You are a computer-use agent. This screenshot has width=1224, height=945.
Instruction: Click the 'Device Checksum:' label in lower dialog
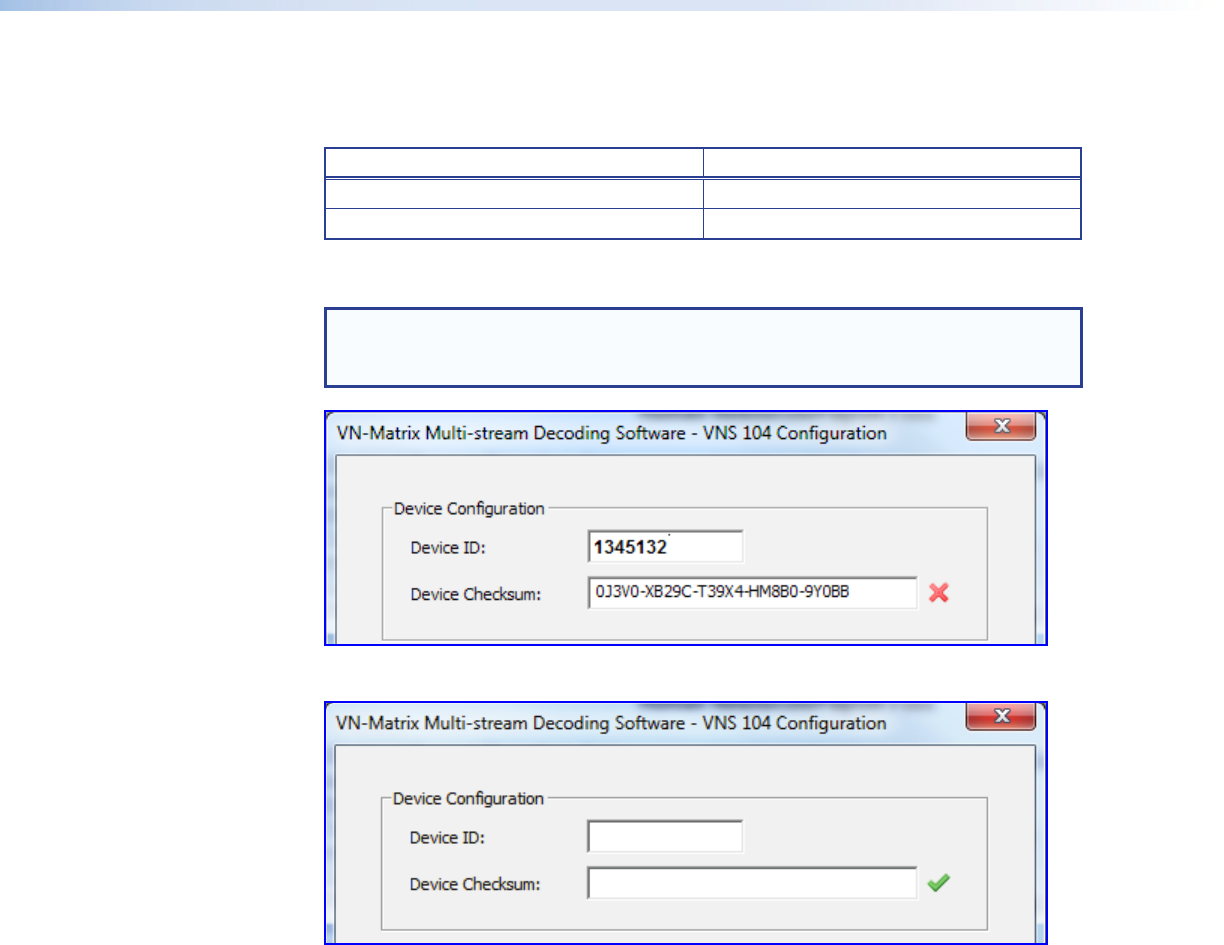pyautogui.click(x=476, y=885)
